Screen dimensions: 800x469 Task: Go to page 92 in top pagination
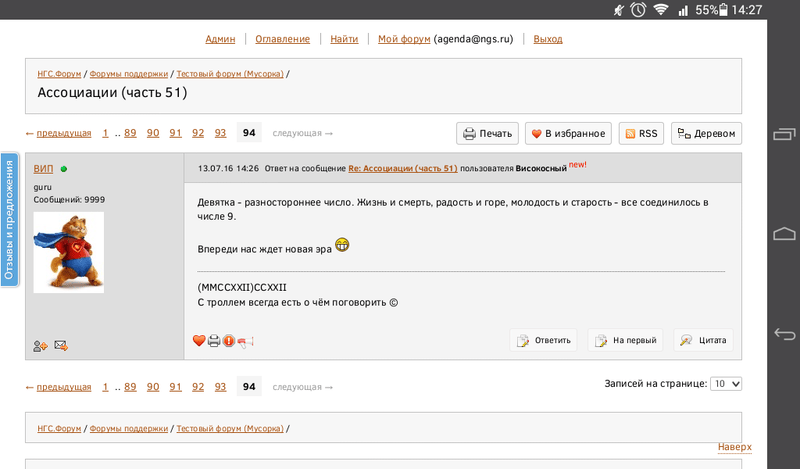pyautogui.click(x=198, y=133)
